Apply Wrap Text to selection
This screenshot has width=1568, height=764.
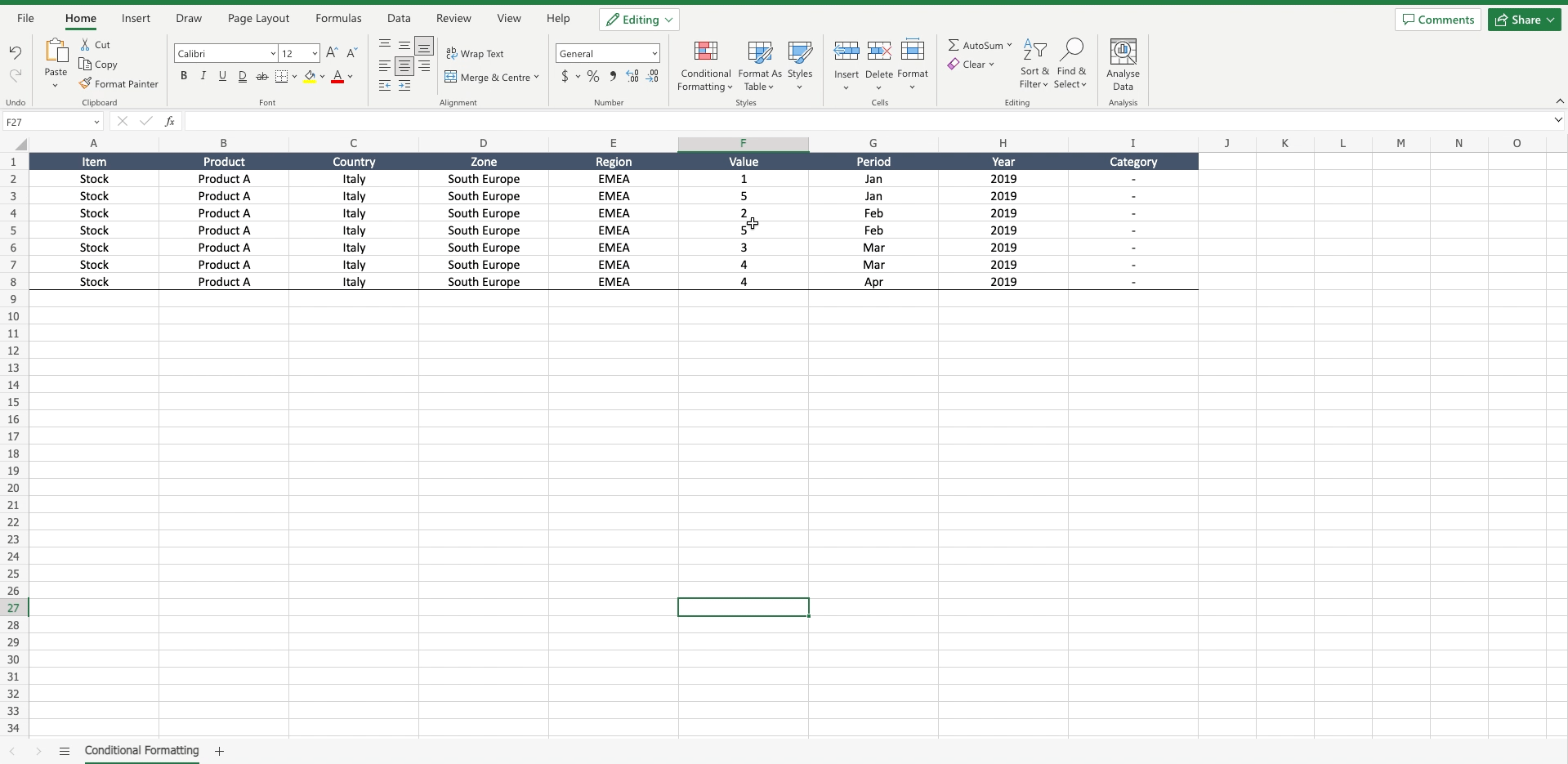click(476, 53)
